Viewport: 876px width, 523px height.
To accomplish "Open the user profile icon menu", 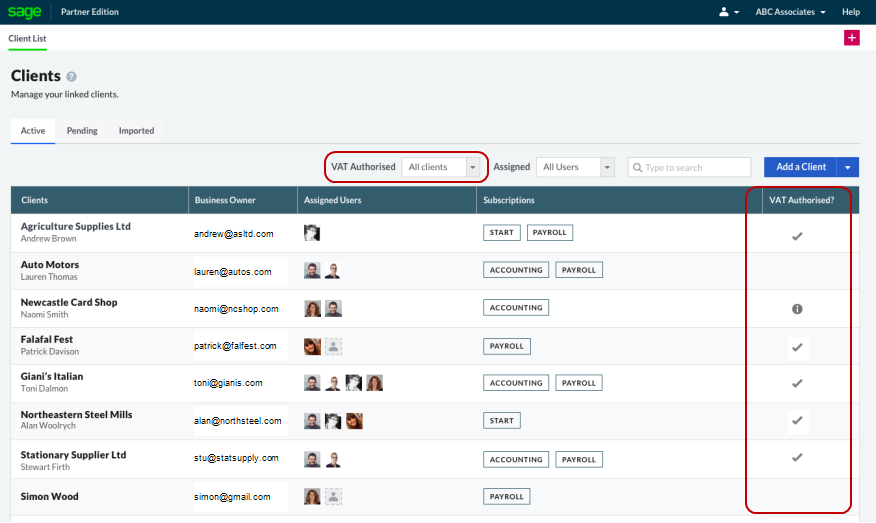I will click(x=729, y=12).
